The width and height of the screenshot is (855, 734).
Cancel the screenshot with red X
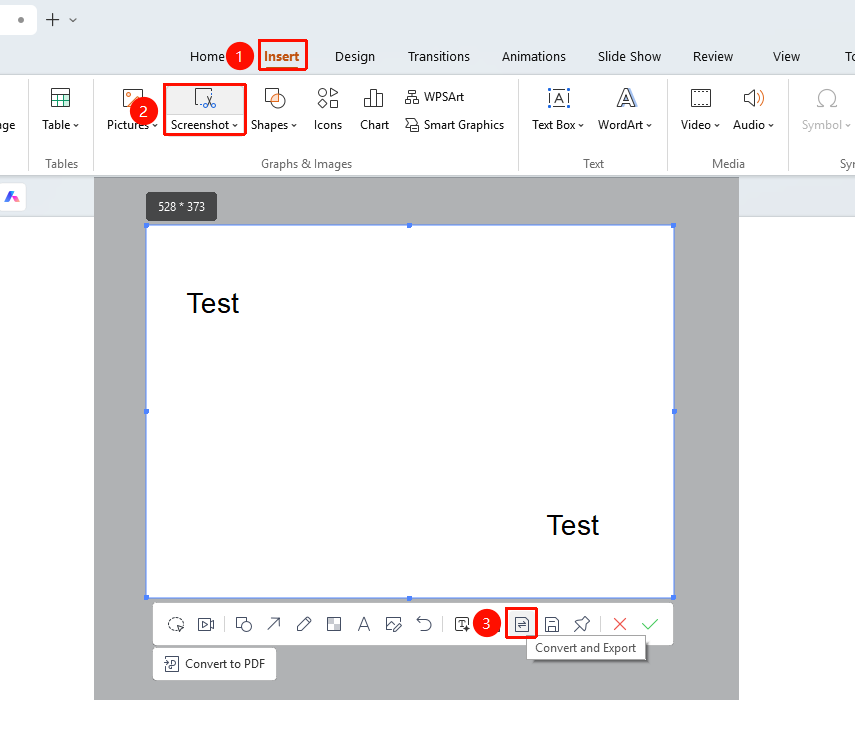click(x=619, y=624)
